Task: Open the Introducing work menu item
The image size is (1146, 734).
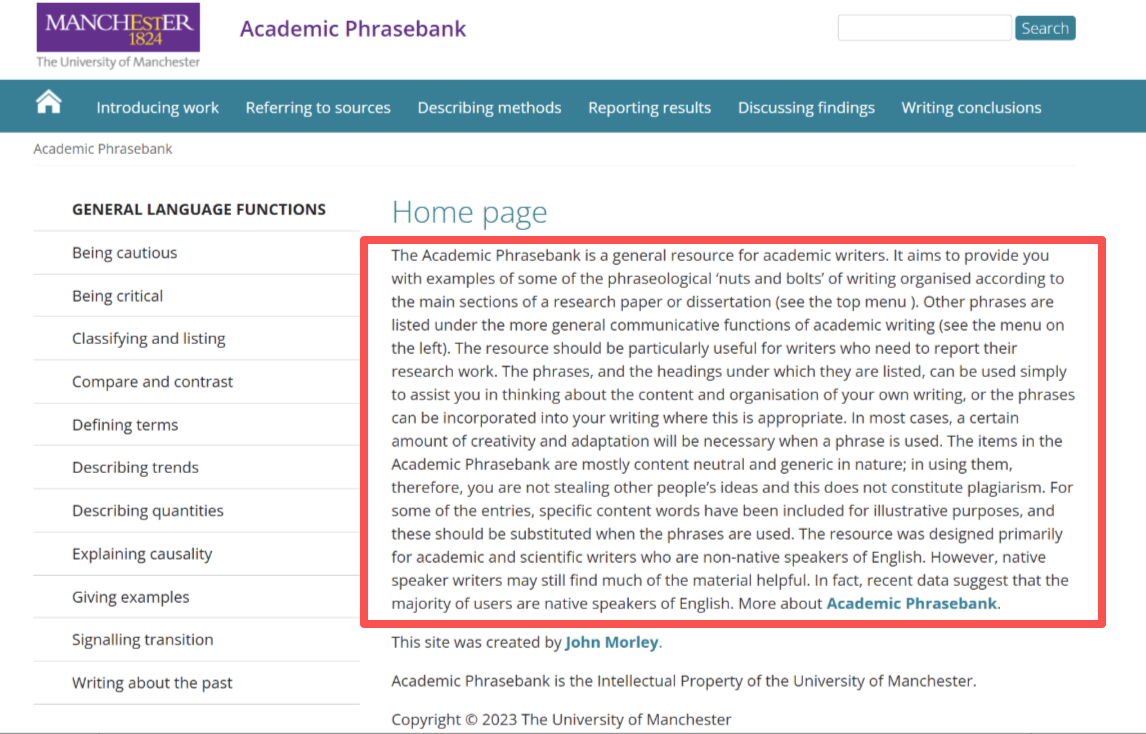Action: [x=157, y=107]
